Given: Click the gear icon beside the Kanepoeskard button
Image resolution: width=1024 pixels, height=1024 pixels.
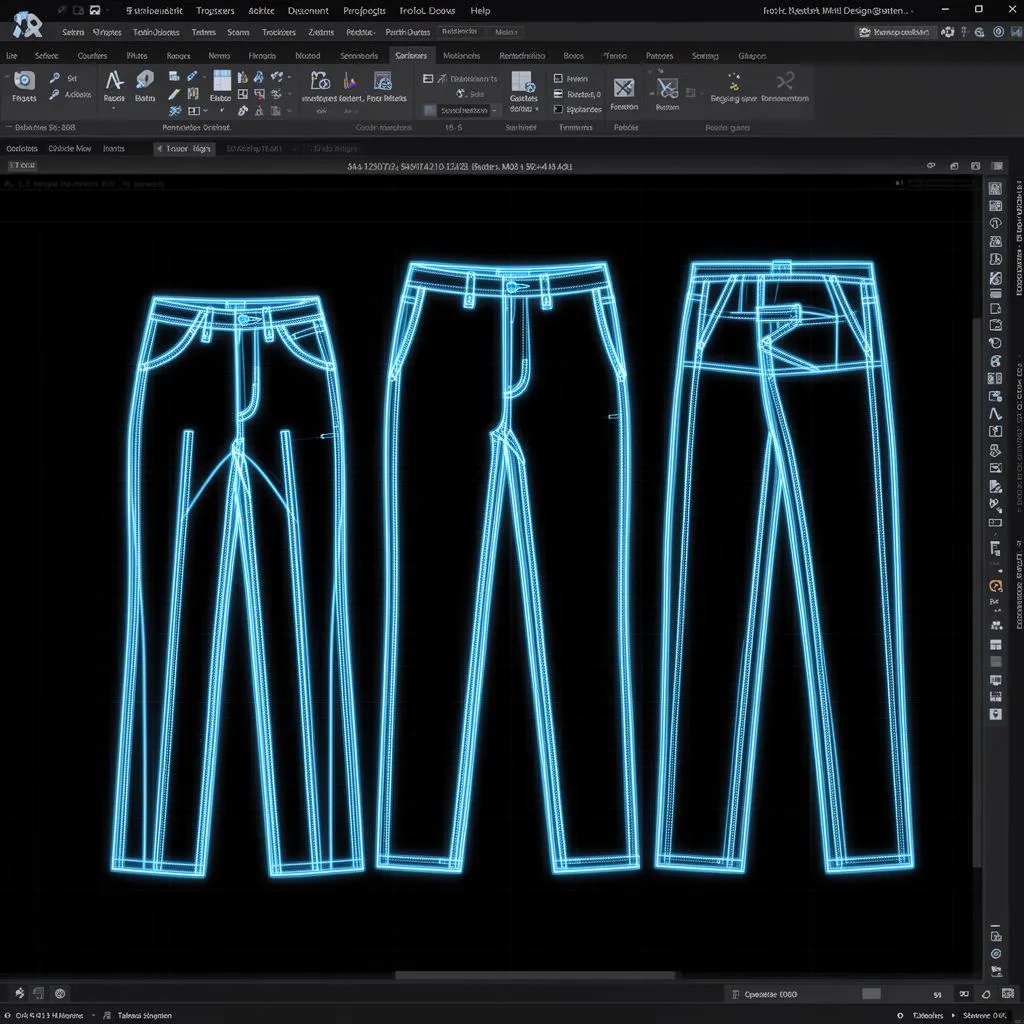Looking at the screenshot, I should [948, 32].
